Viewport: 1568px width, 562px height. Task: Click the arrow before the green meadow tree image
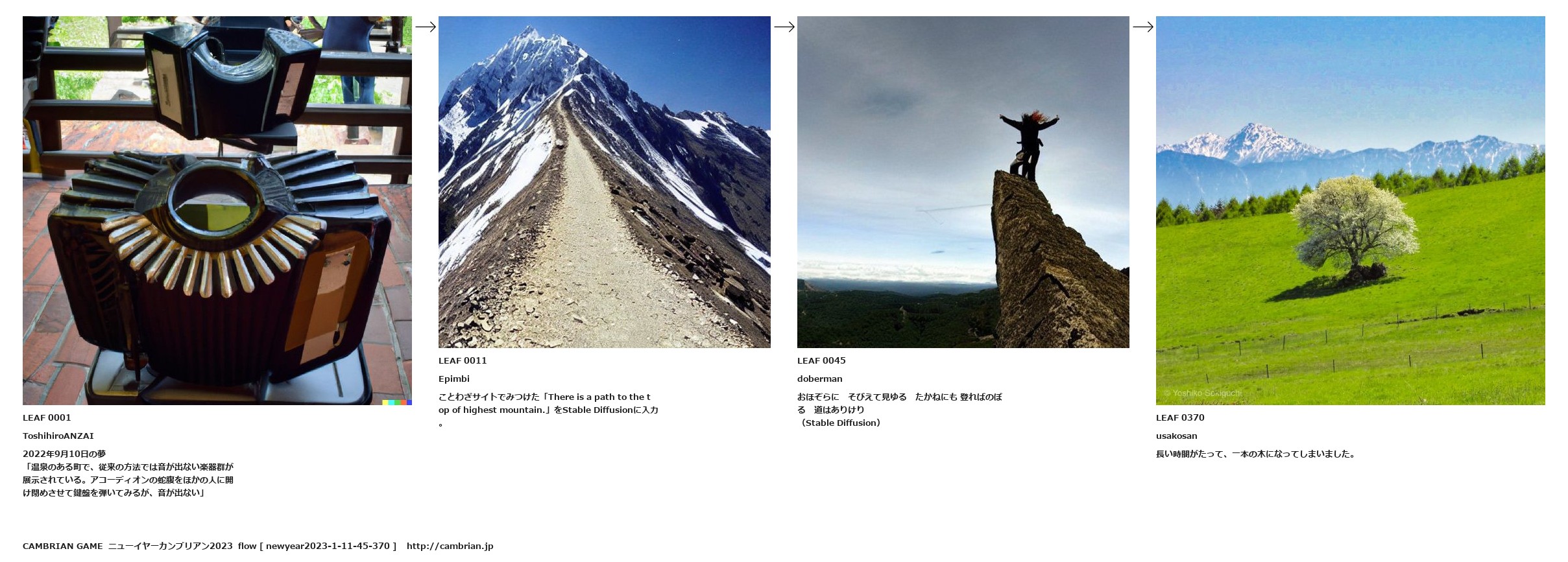[1142, 27]
